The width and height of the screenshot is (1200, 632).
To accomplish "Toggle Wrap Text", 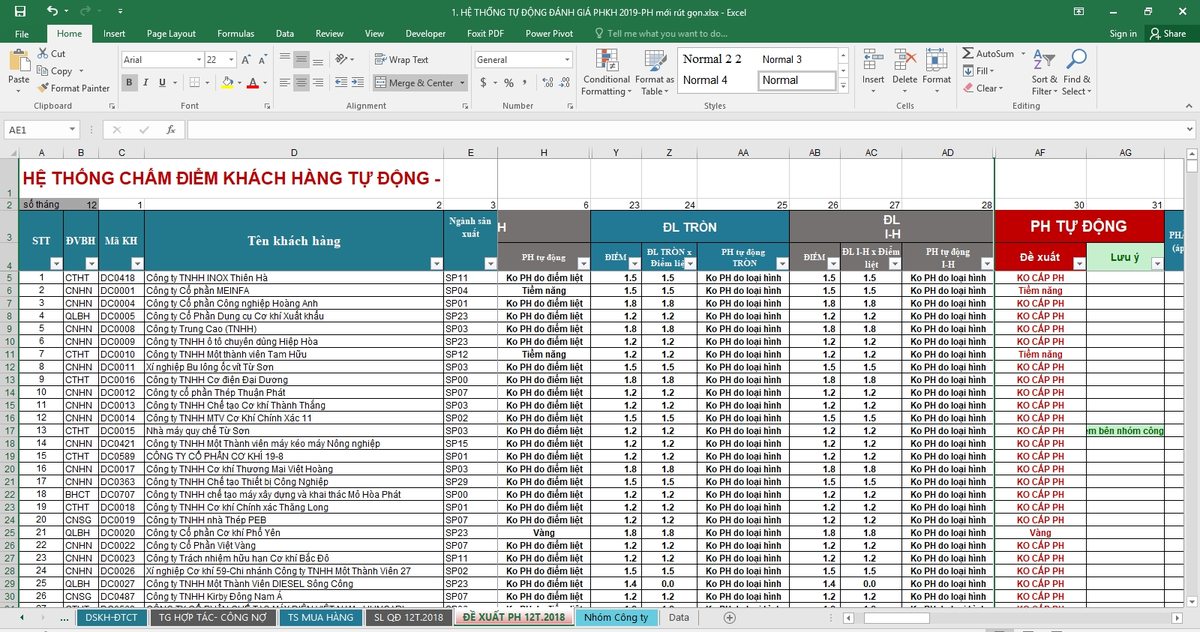I will (x=401, y=60).
